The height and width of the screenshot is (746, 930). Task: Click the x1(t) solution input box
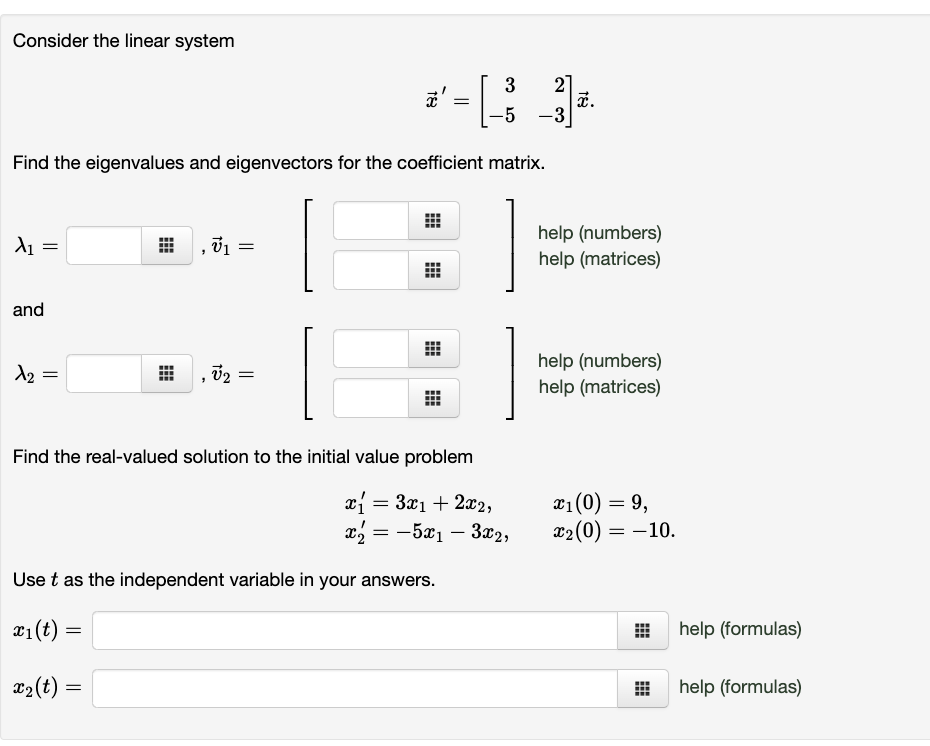click(350, 629)
